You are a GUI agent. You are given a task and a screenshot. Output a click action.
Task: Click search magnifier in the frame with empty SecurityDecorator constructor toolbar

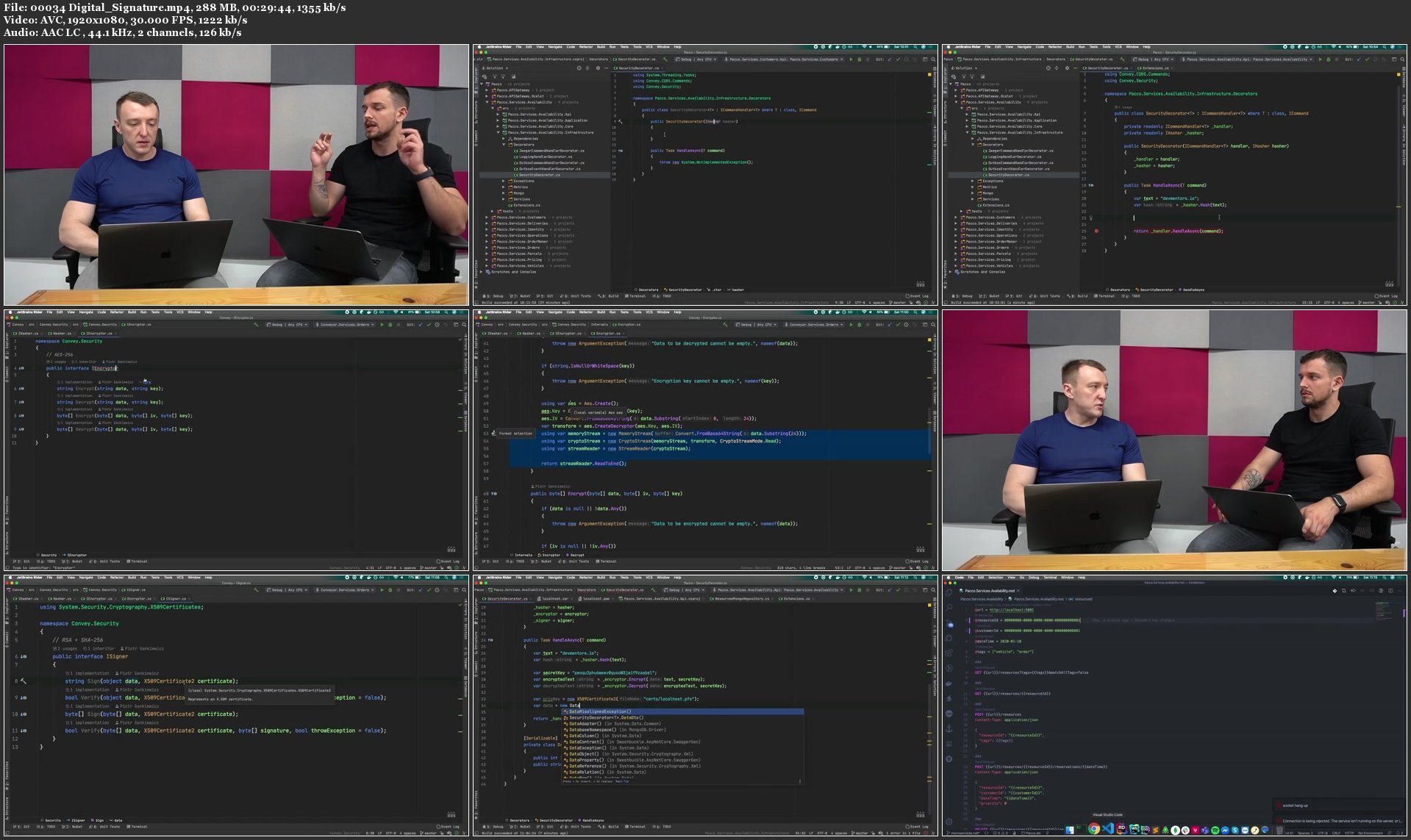point(933,60)
